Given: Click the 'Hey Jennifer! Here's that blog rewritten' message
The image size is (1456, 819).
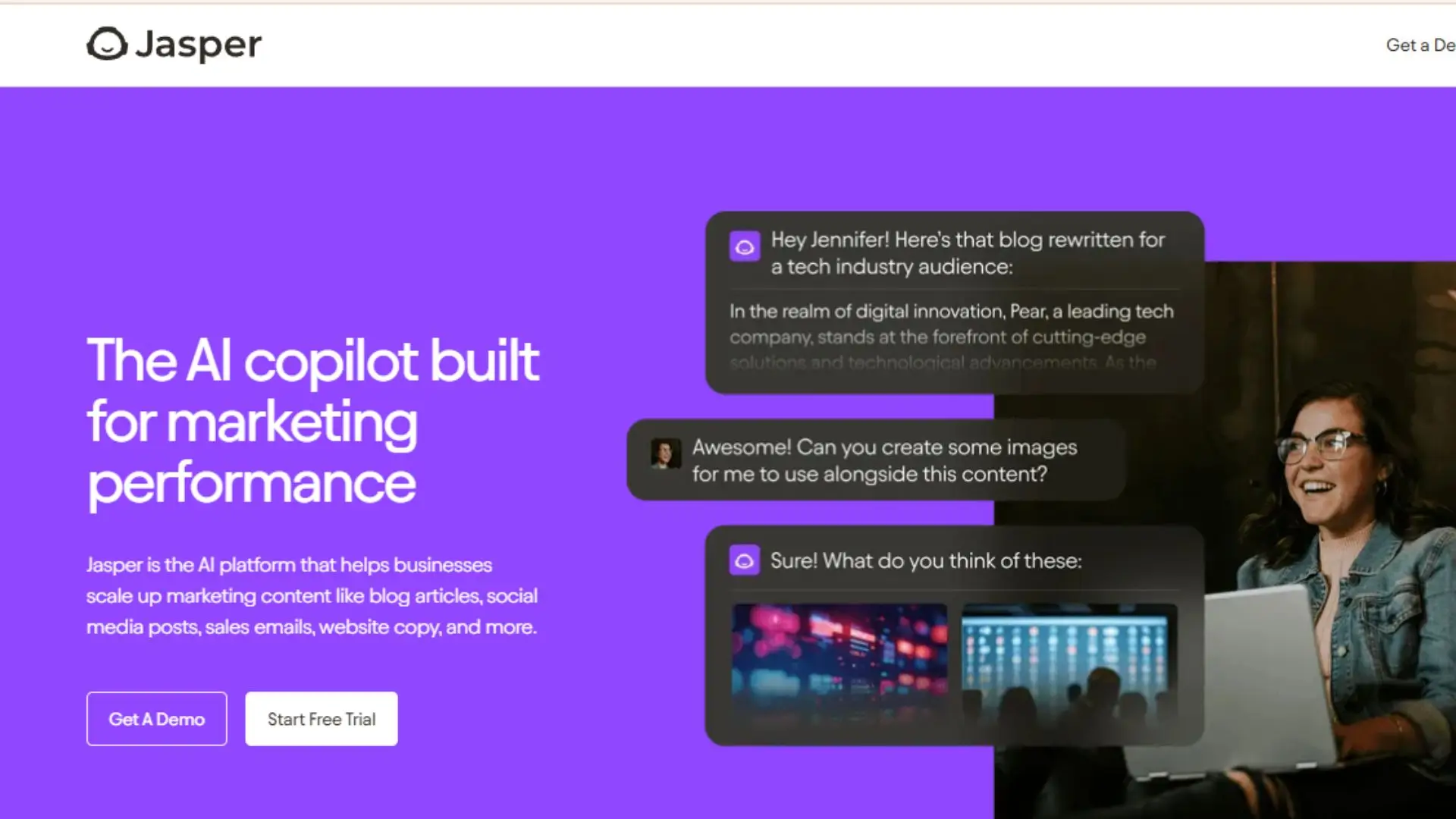Looking at the screenshot, I should 968,253.
